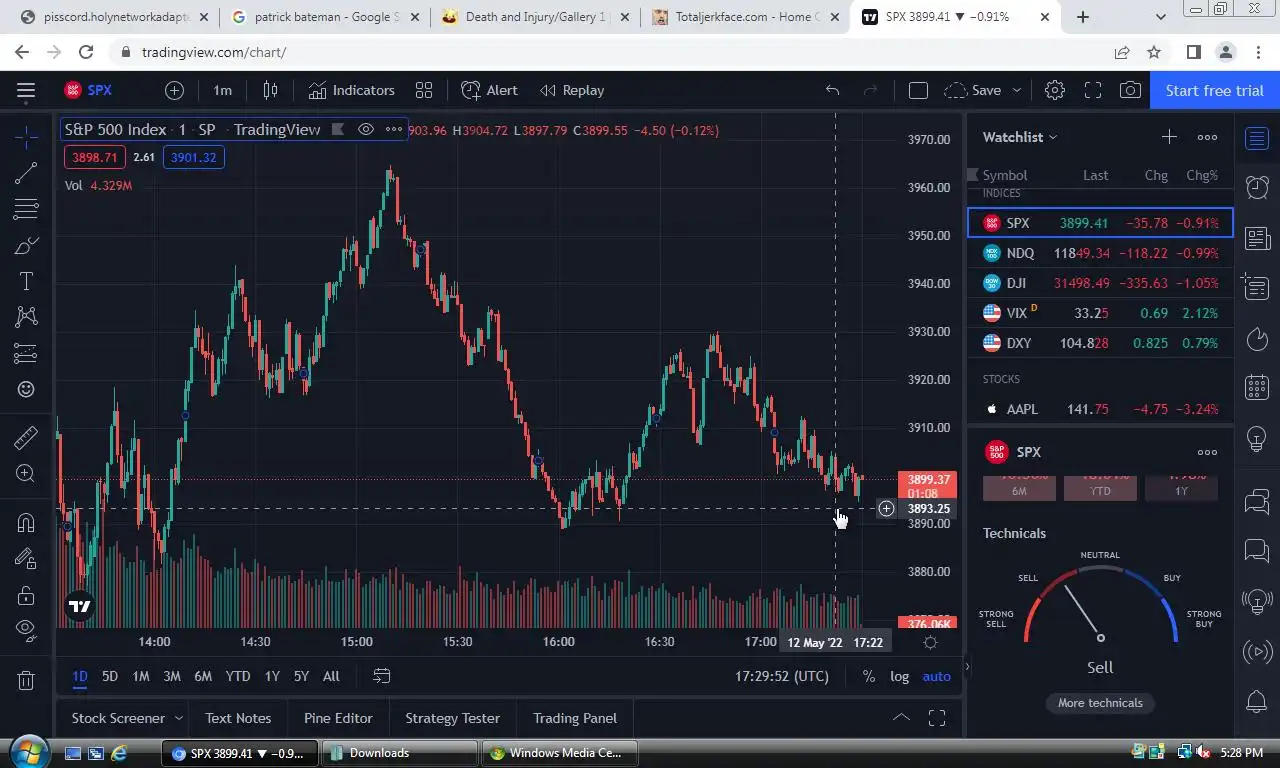
Task: Toggle auto scale mode
Action: click(x=937, y=676)
